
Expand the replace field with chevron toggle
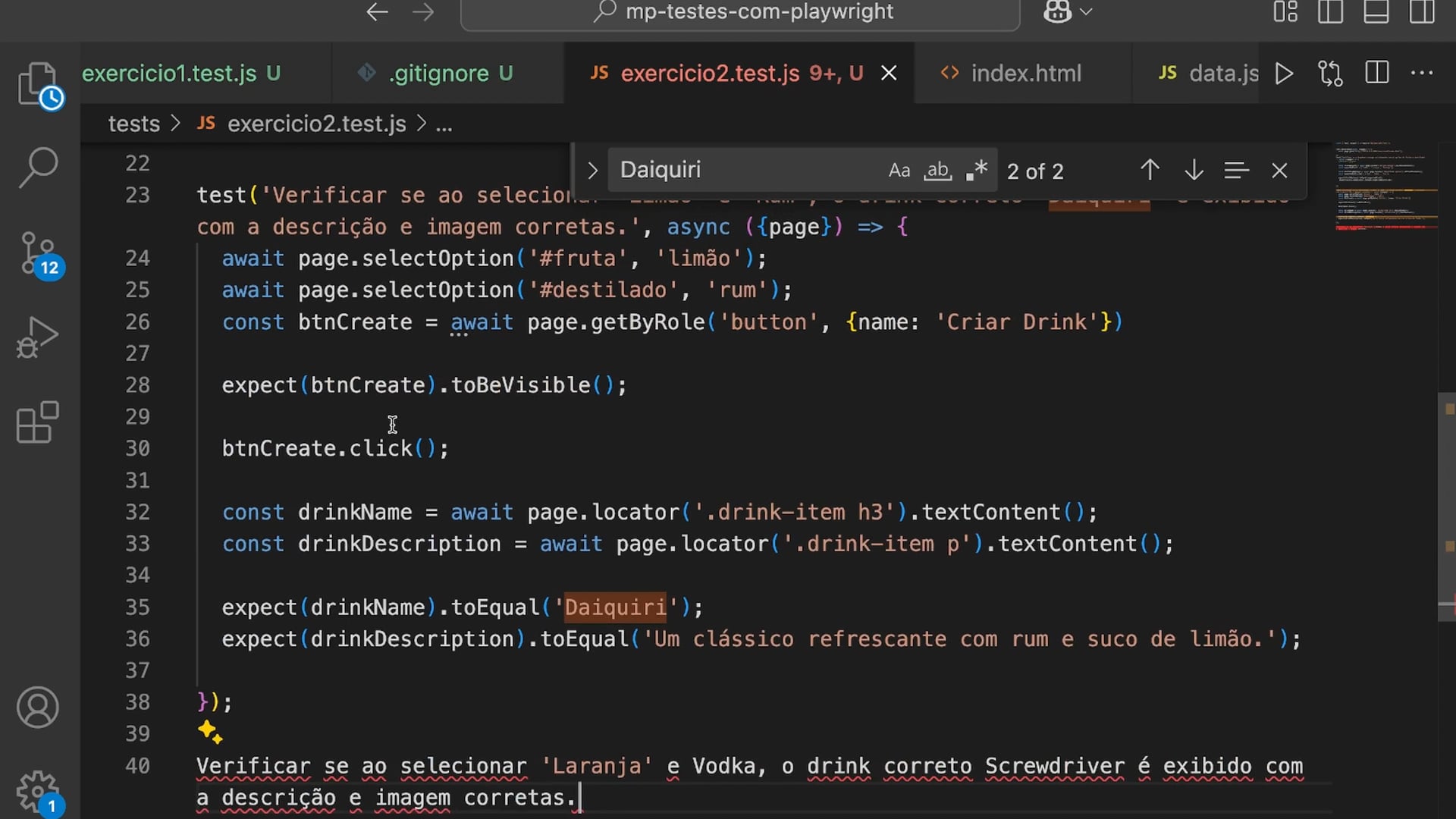[x=592, y=171]
